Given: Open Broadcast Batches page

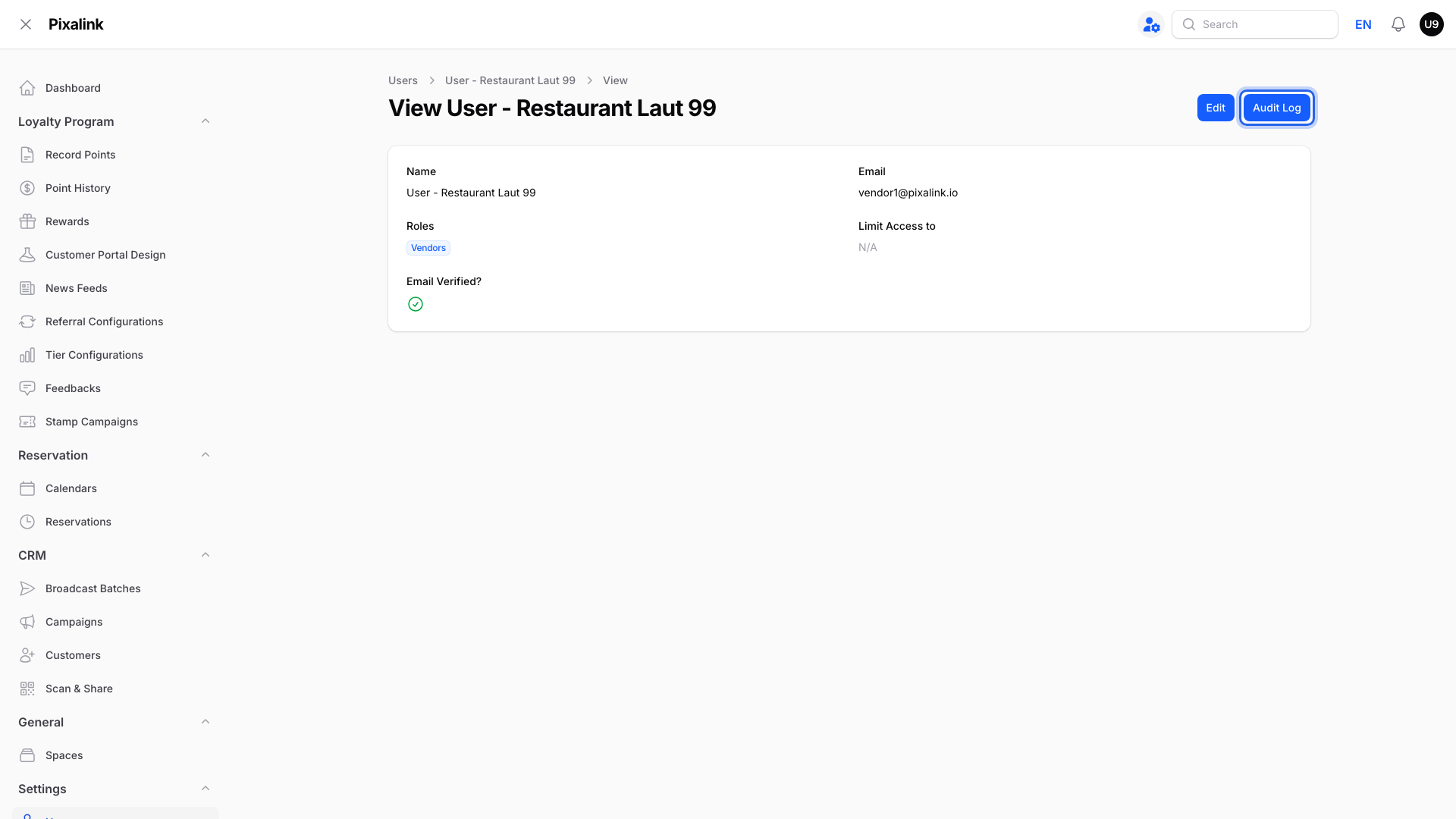Looking at the screenshot, I should (x=115, y=588).
